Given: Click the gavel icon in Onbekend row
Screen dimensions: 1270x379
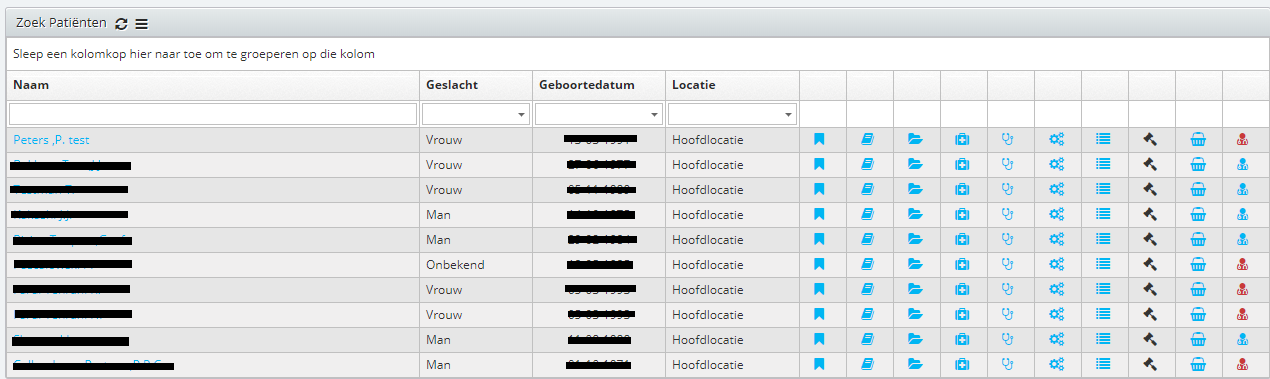Looking at the screenshot, I should [x=1150, y=265].
